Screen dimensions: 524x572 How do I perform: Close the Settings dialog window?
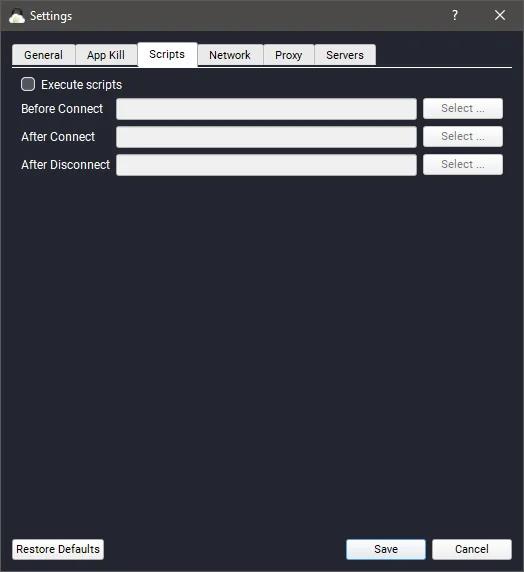(x=500, y=15)
